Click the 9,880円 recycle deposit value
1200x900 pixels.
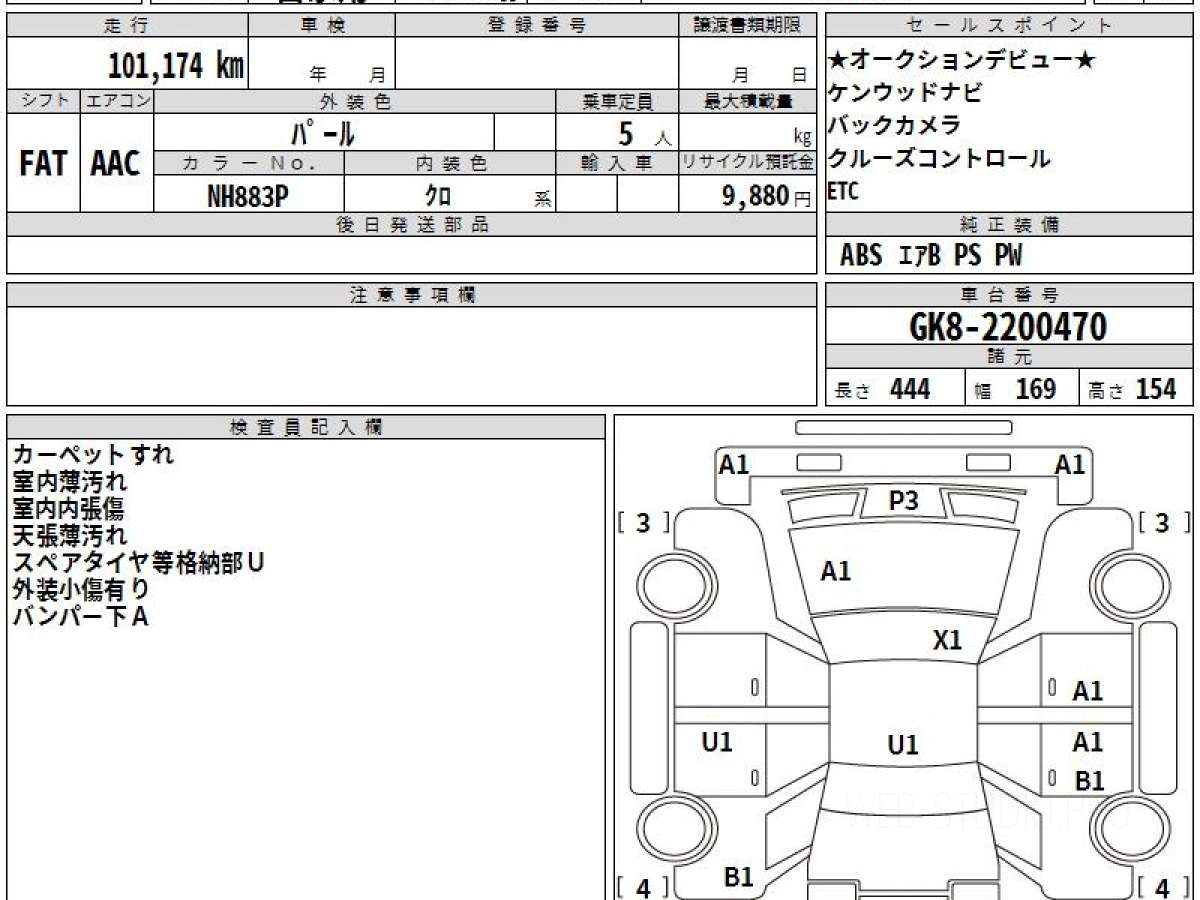766,196
